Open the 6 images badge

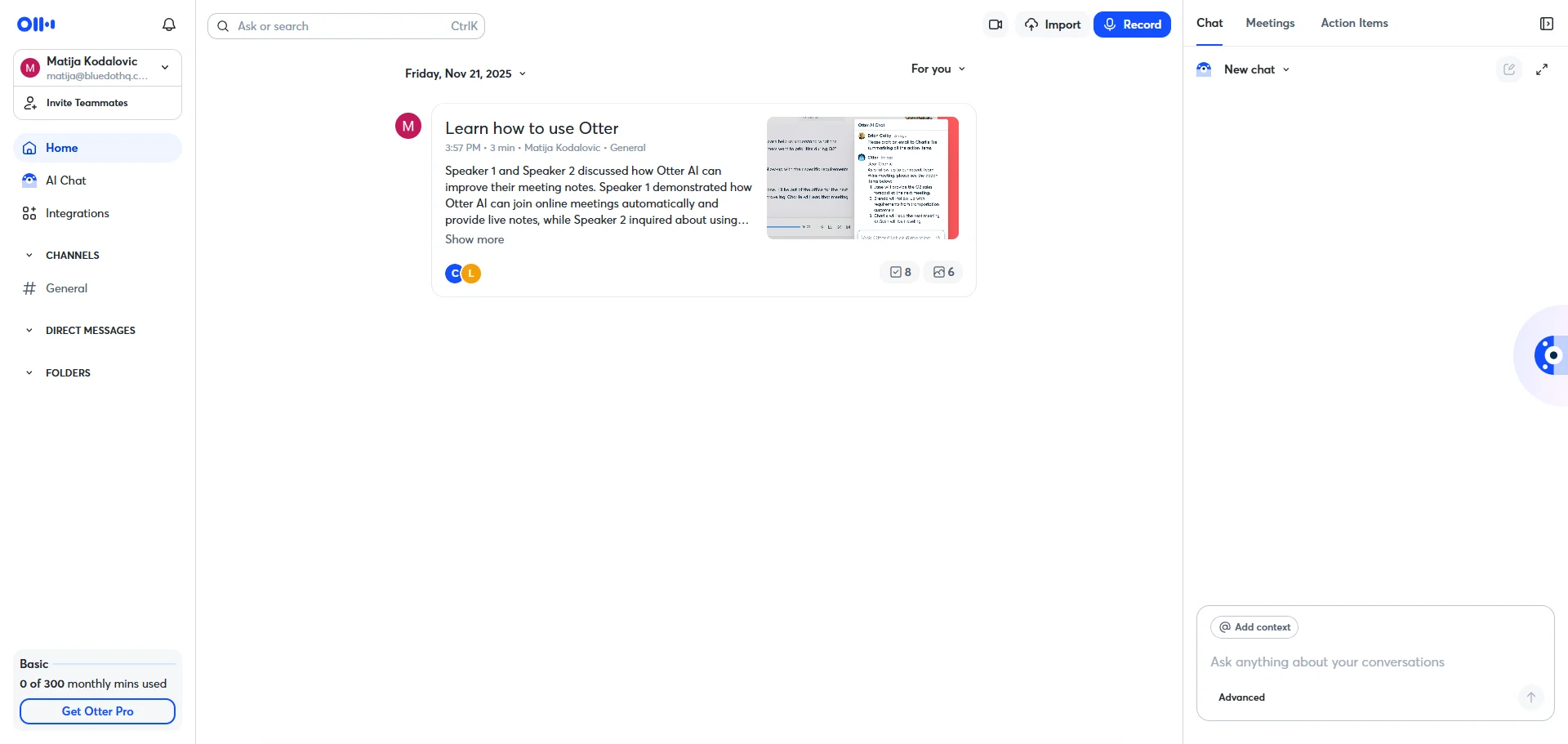click(943, 272)
